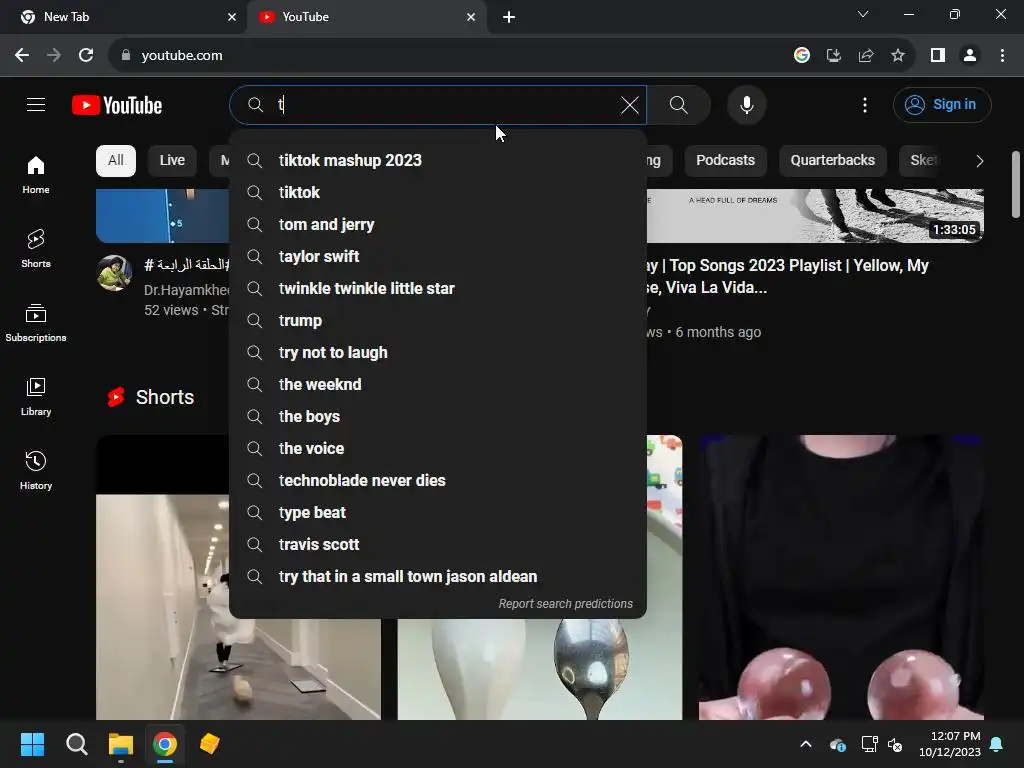The image size is (1024, 768).
Task: Share this page from the address bar
Action: (x=866, y=56)
